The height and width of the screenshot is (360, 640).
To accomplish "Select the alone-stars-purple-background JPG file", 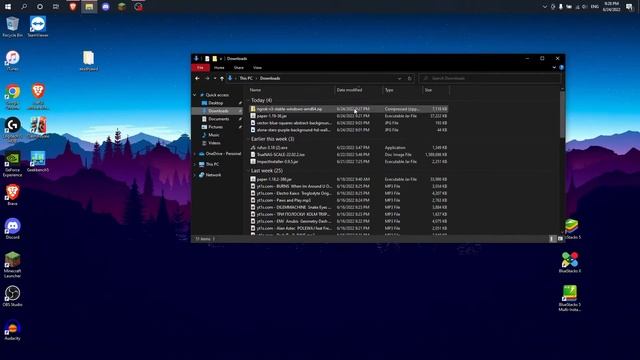I will point(349,130).
